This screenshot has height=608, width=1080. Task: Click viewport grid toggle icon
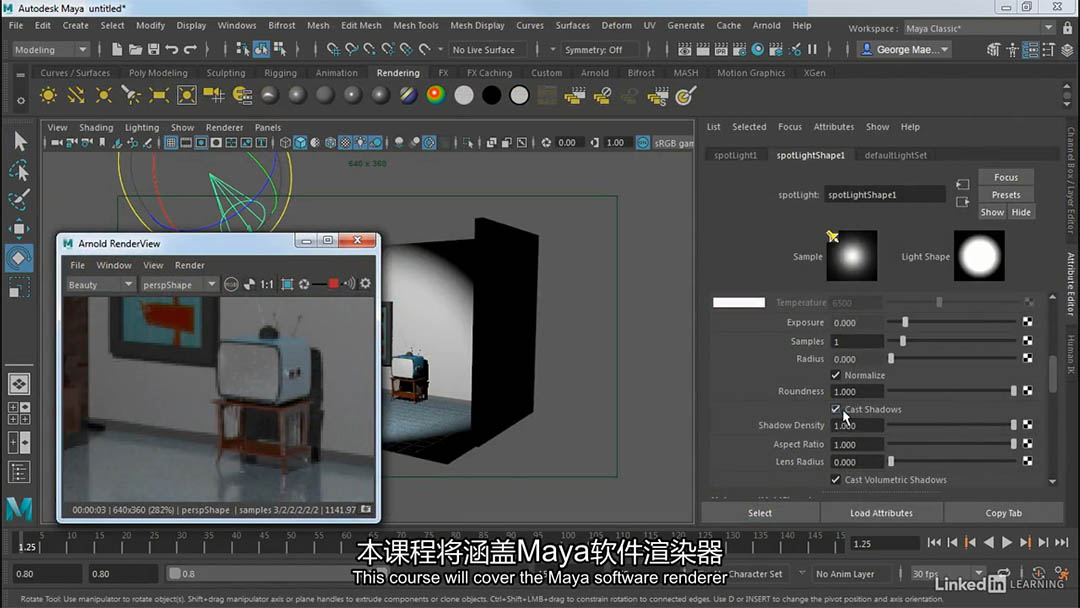(x=171, y=143)
